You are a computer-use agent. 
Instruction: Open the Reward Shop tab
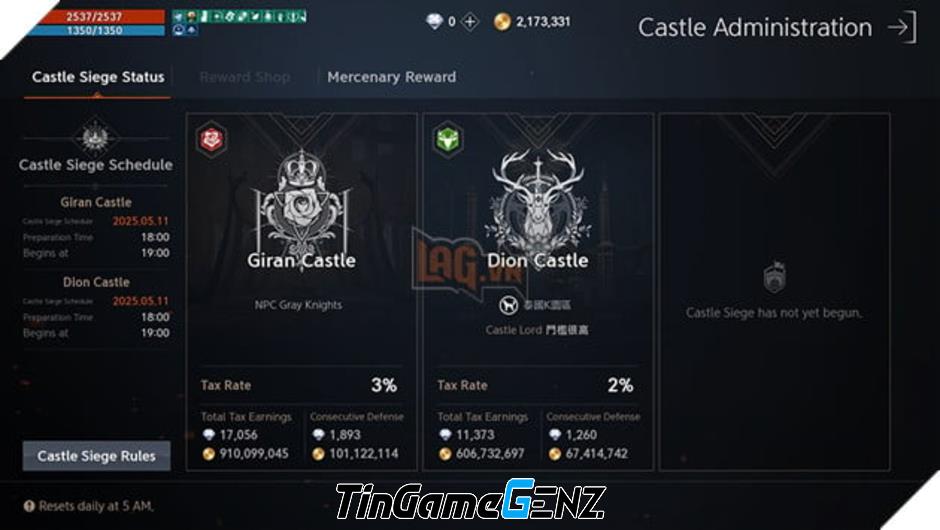(x=245, y=77)
